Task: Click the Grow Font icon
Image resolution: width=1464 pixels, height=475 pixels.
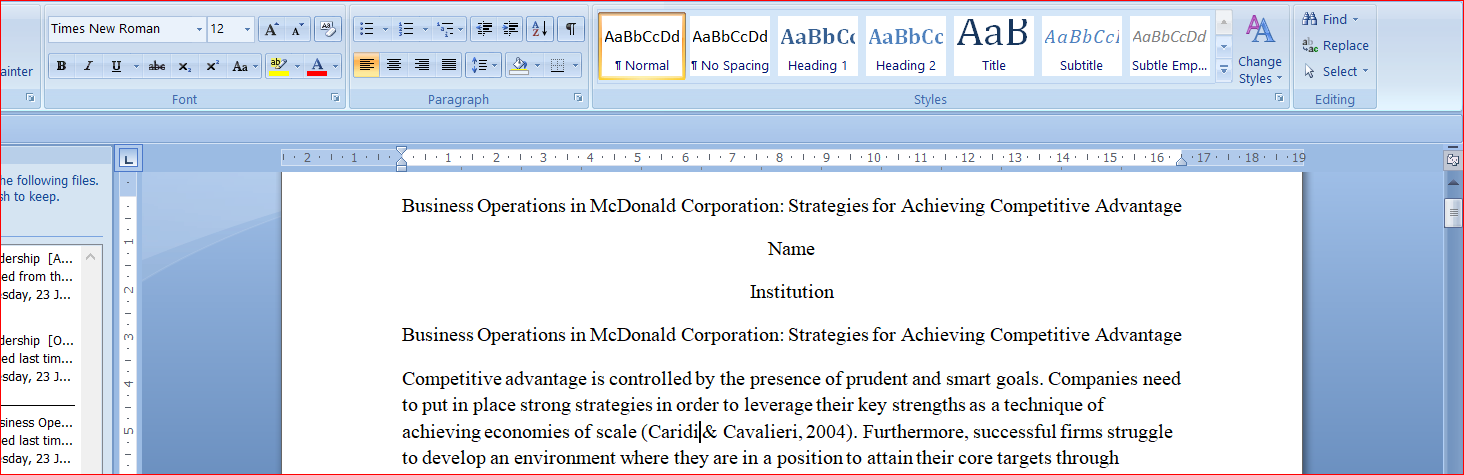Action: click(271, 29)
